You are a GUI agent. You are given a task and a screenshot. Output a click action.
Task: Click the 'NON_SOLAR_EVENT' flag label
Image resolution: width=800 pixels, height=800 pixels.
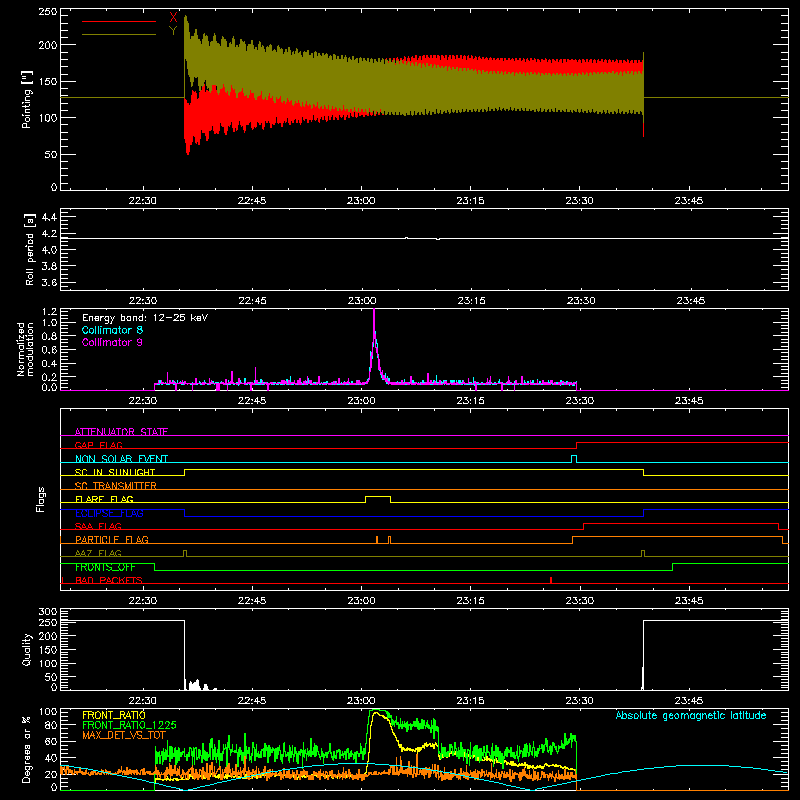[x=121, y=459]
